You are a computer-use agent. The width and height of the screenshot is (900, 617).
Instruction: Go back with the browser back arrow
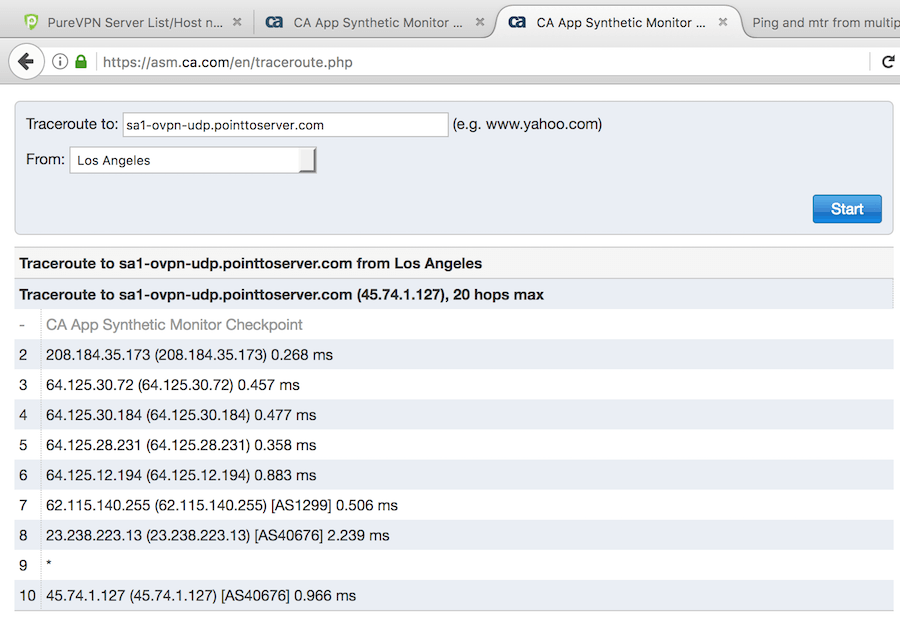point(26,61)
